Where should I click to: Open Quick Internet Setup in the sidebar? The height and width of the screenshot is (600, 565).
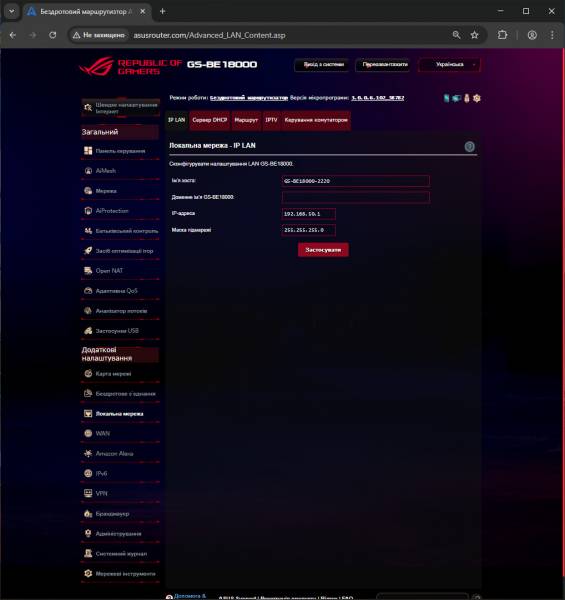click(120, 108)
